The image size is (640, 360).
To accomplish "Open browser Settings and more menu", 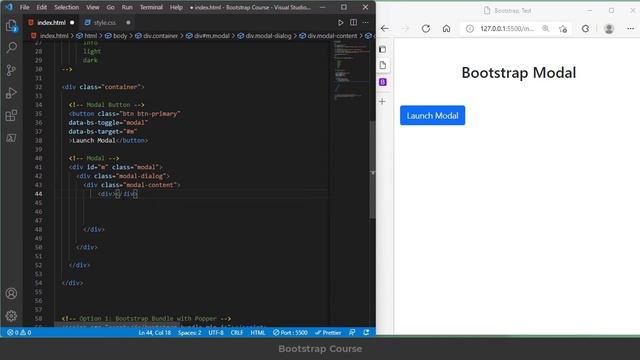I will pyautogui.click(x=630, y=28).
